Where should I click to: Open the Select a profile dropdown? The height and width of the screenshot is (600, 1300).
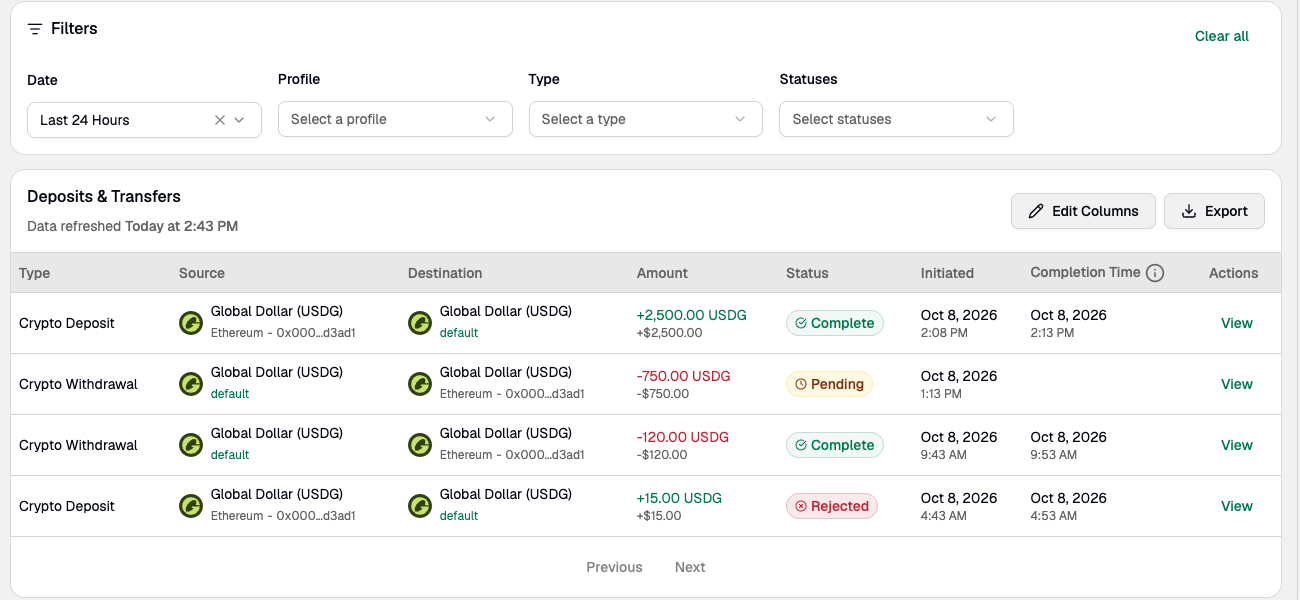[x=395, y=119]
